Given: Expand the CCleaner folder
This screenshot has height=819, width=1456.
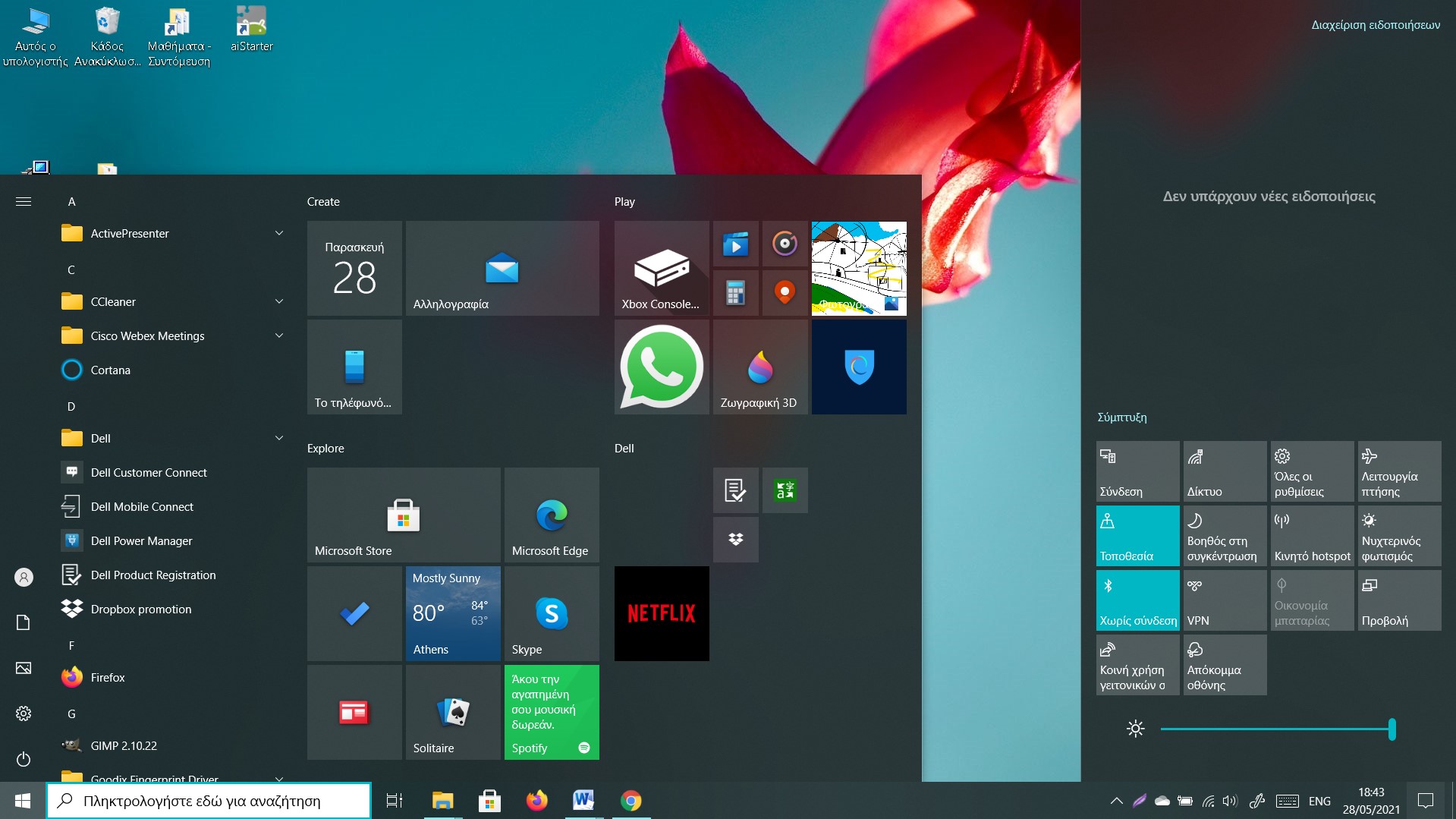Looking at the screenshot, I should point(173,301).
